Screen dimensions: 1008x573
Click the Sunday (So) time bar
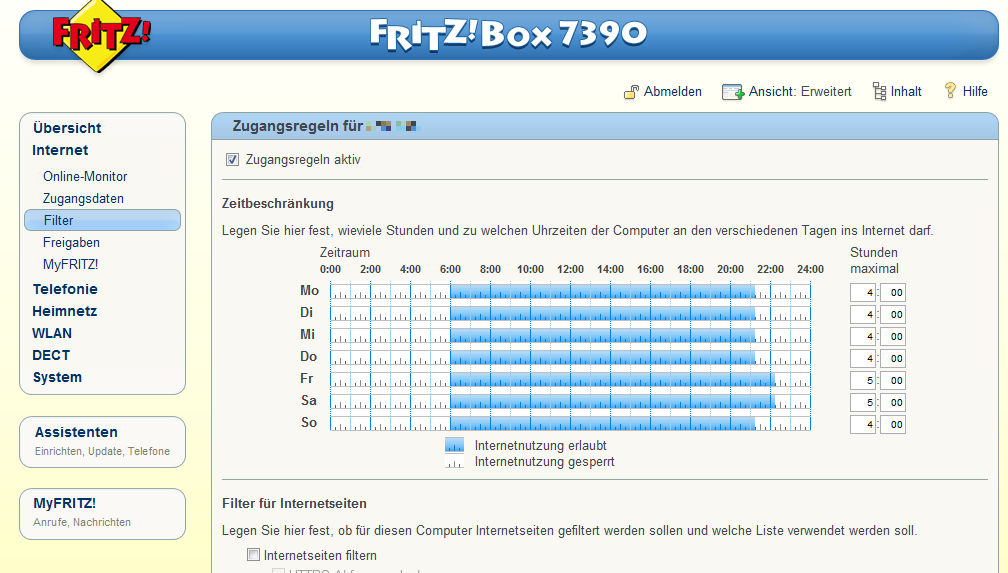[x=570, y=423]
